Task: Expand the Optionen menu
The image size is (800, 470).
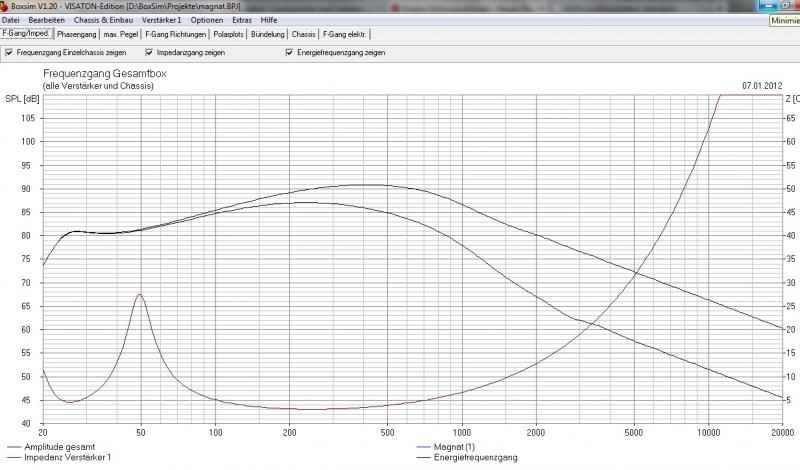Action: [207, 20]
